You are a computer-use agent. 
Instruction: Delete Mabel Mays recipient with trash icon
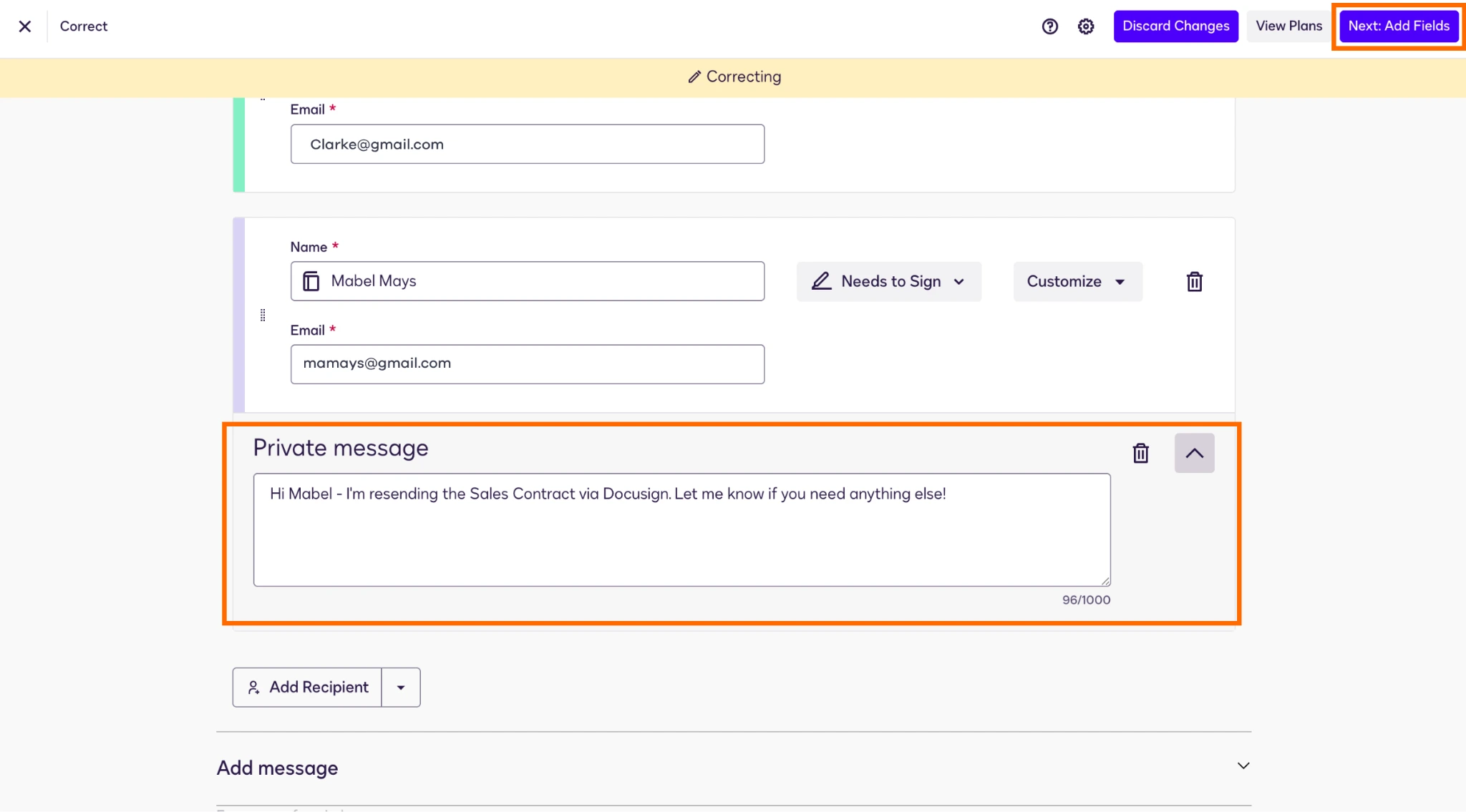pos(1194,281)
